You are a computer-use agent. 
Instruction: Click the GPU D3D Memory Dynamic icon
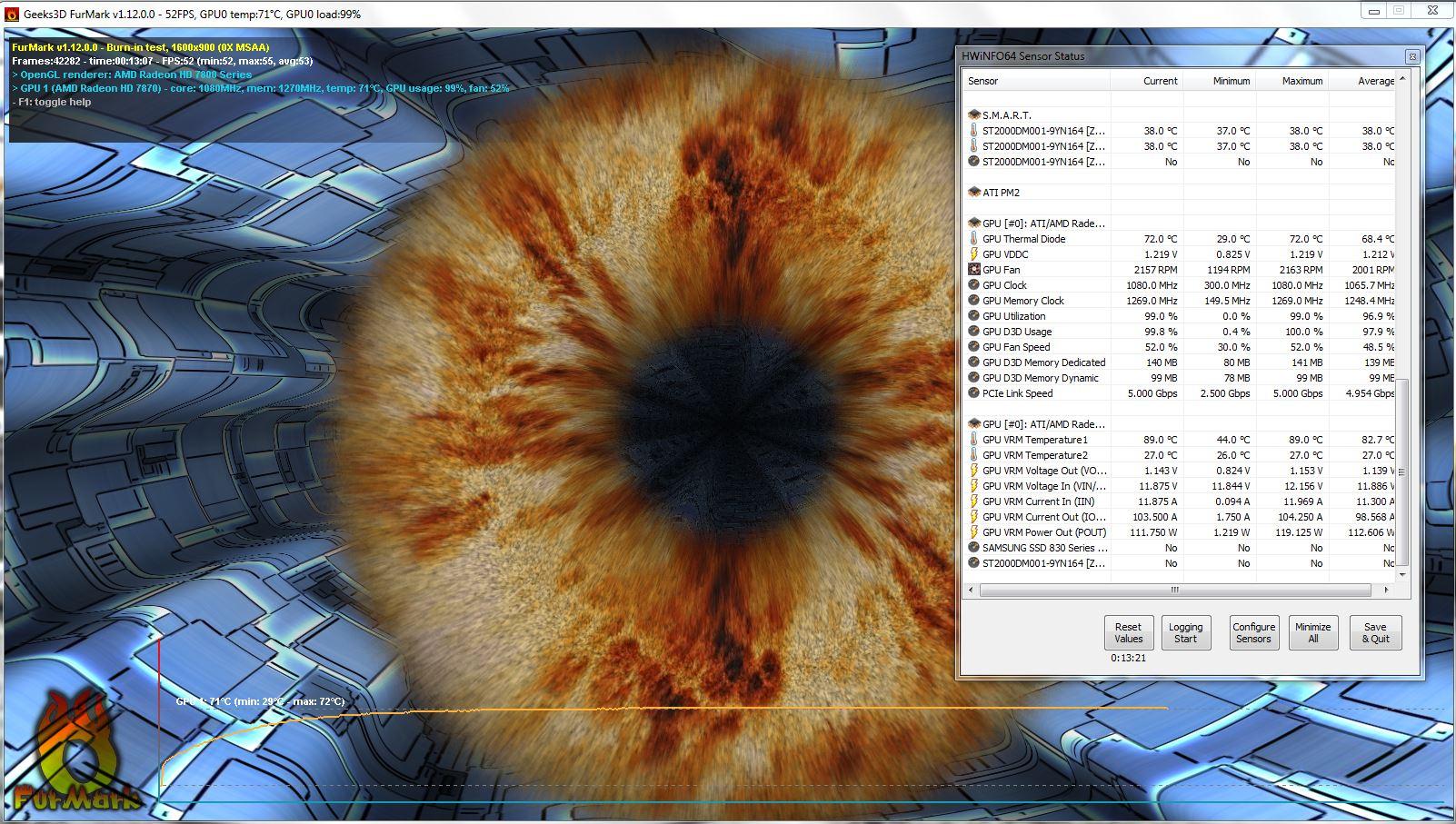tap(974, 378)
